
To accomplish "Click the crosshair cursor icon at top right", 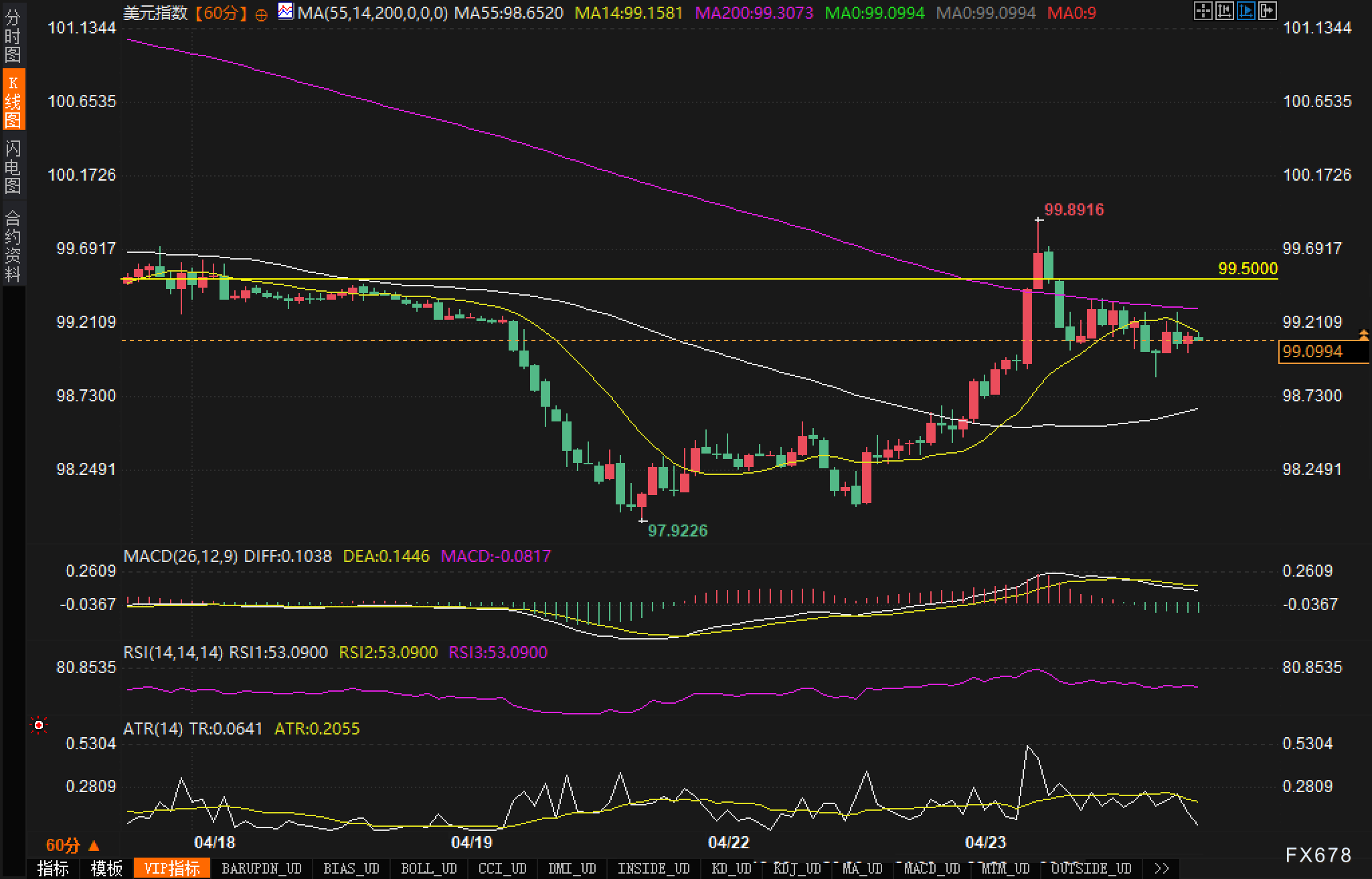I will click(1203, 11).
